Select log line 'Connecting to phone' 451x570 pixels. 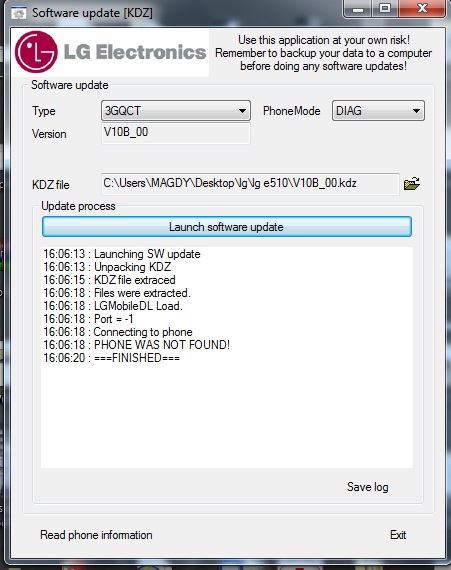pyautogui.click(x=118, y=332)
